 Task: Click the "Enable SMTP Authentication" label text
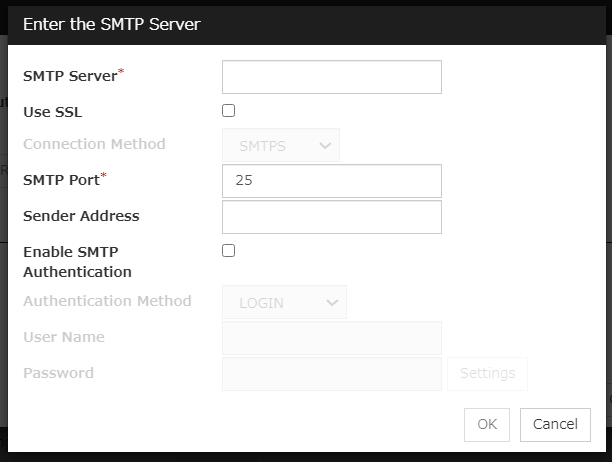click(77, 262)
